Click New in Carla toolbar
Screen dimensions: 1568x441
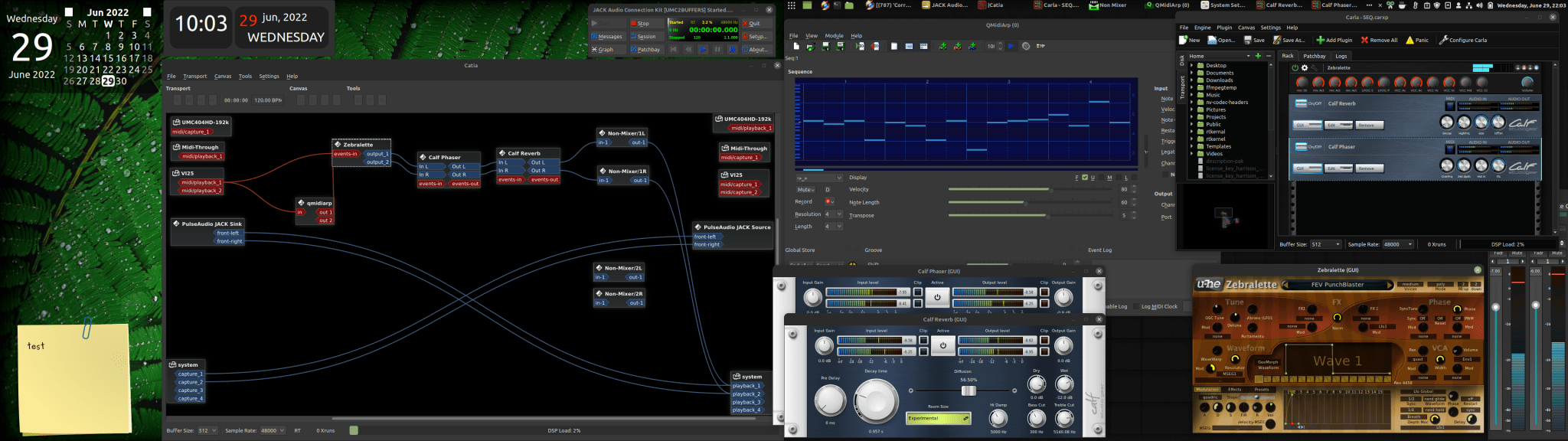coord(1190,40)
